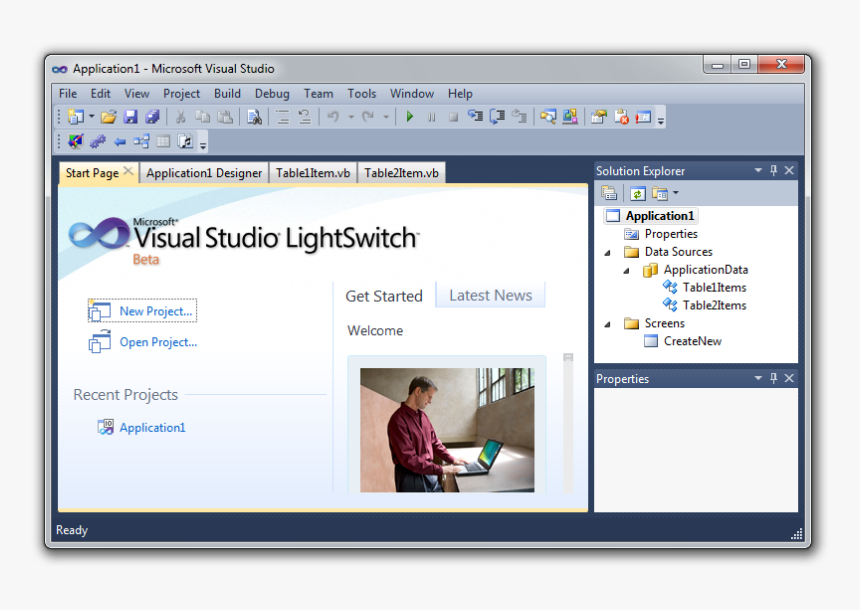Click the clipboard with red X icon
The image size is (860, 610).
tap(621, 116)
